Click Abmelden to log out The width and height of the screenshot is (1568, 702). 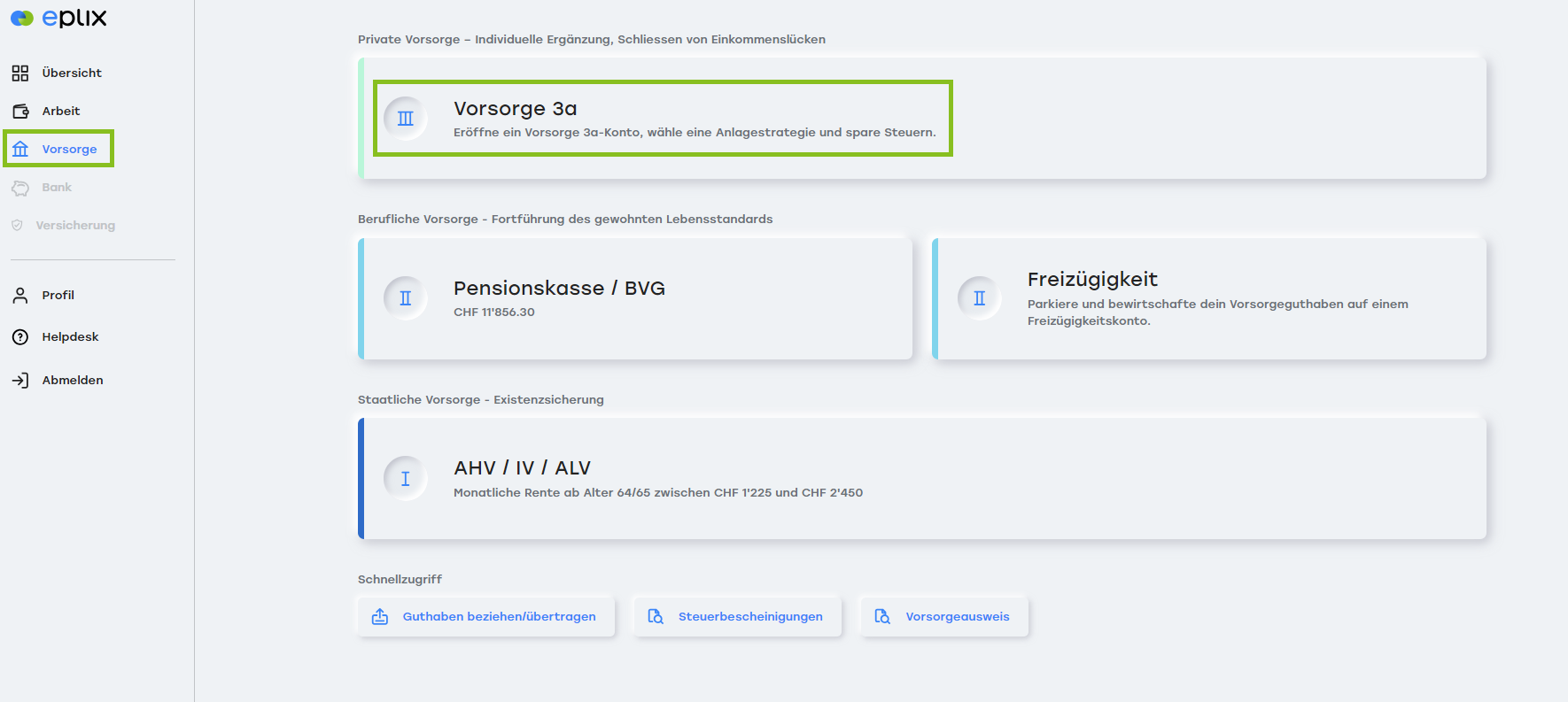pos(73,380)
